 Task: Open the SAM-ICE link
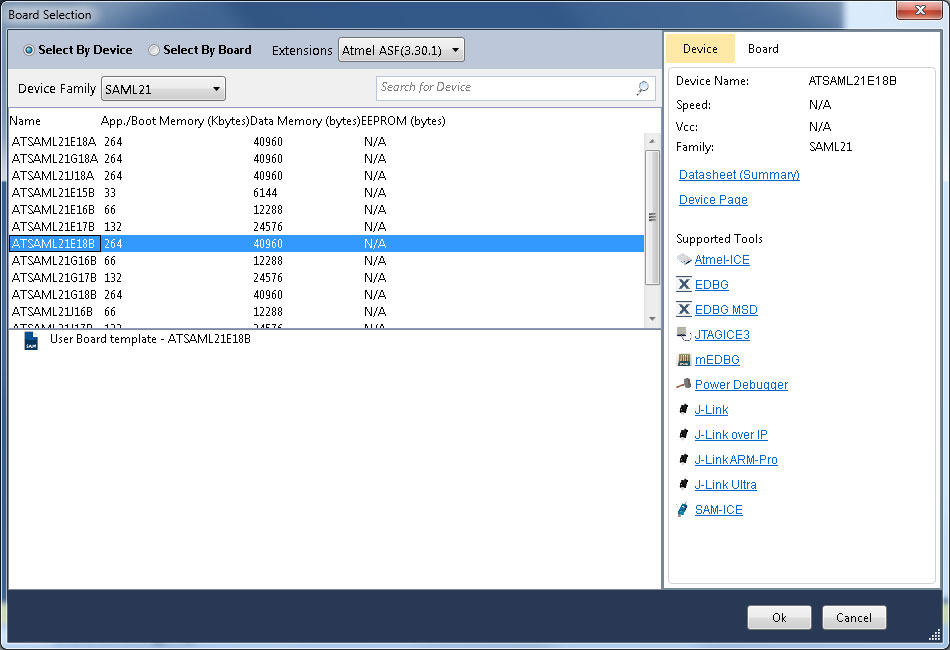719,509
